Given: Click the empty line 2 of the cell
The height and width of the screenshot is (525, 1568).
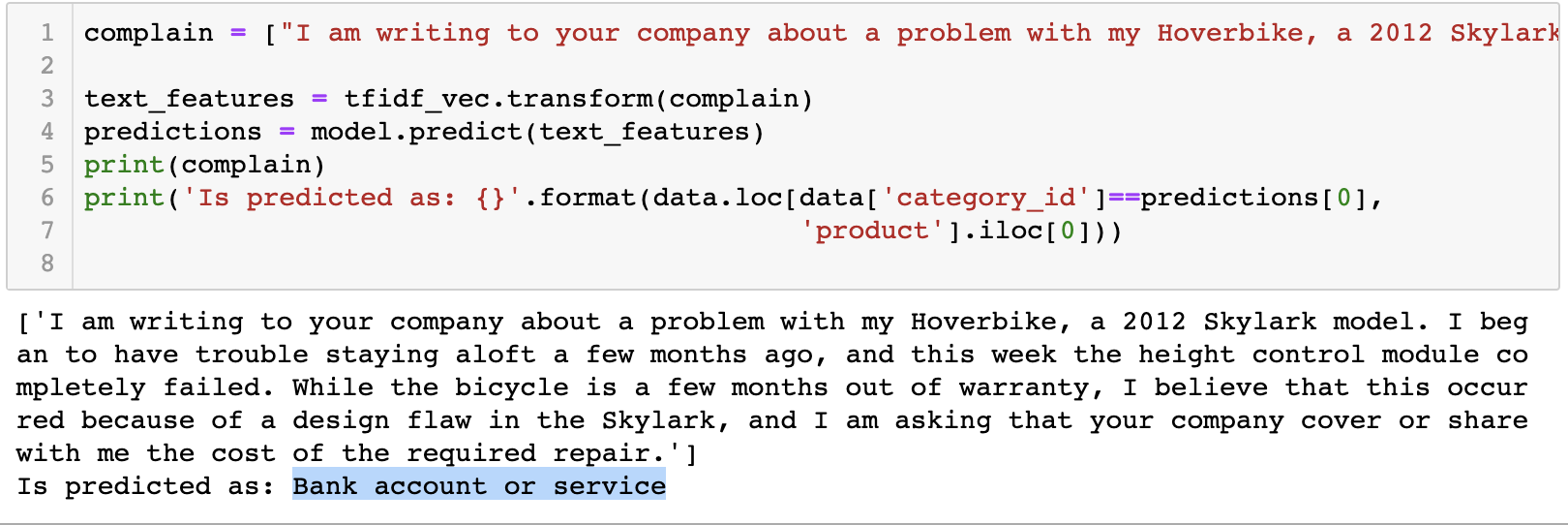Looking at the screenshot, I should click(x=813, y=66).
